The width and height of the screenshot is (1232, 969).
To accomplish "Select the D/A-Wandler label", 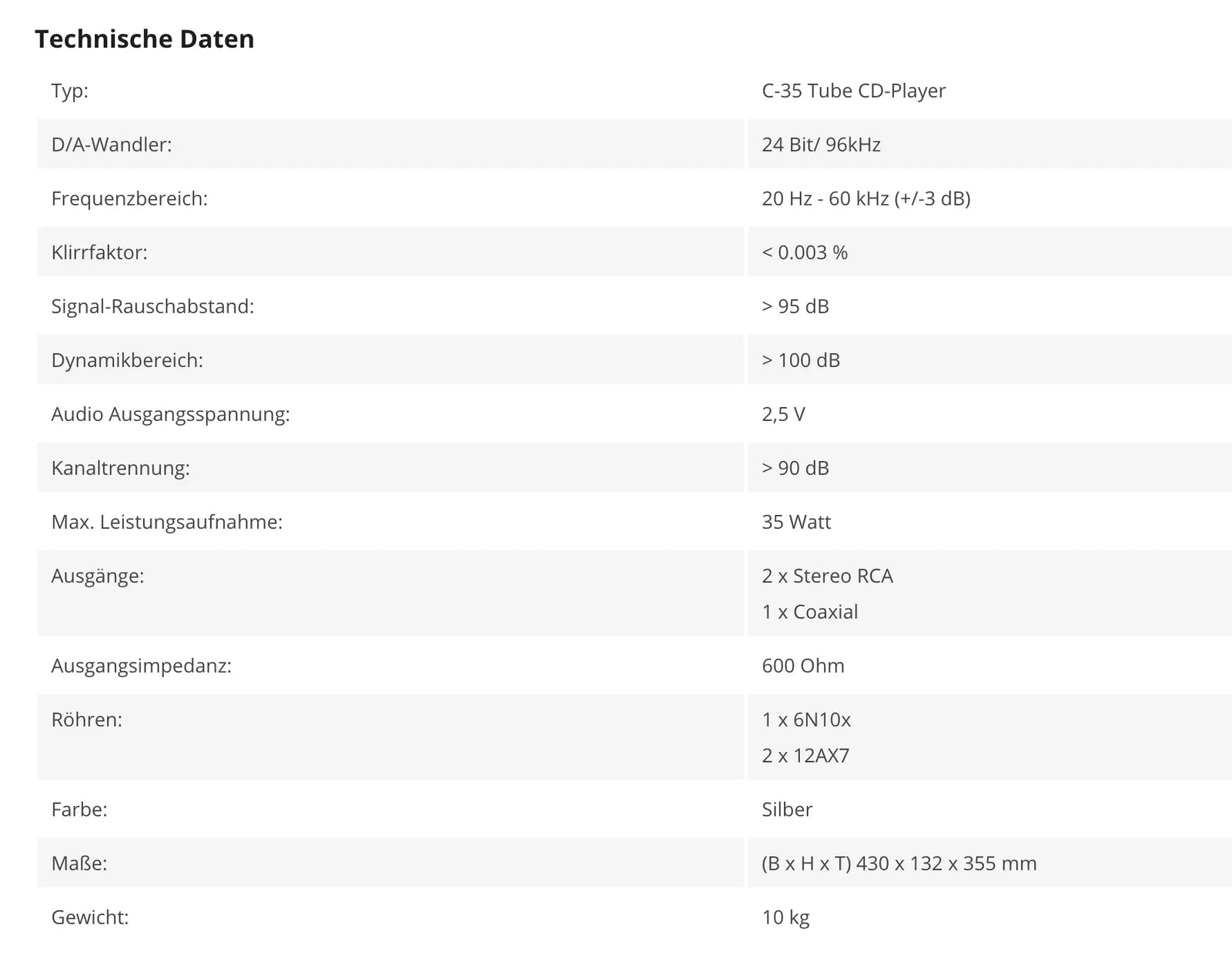I will point(112,145).
